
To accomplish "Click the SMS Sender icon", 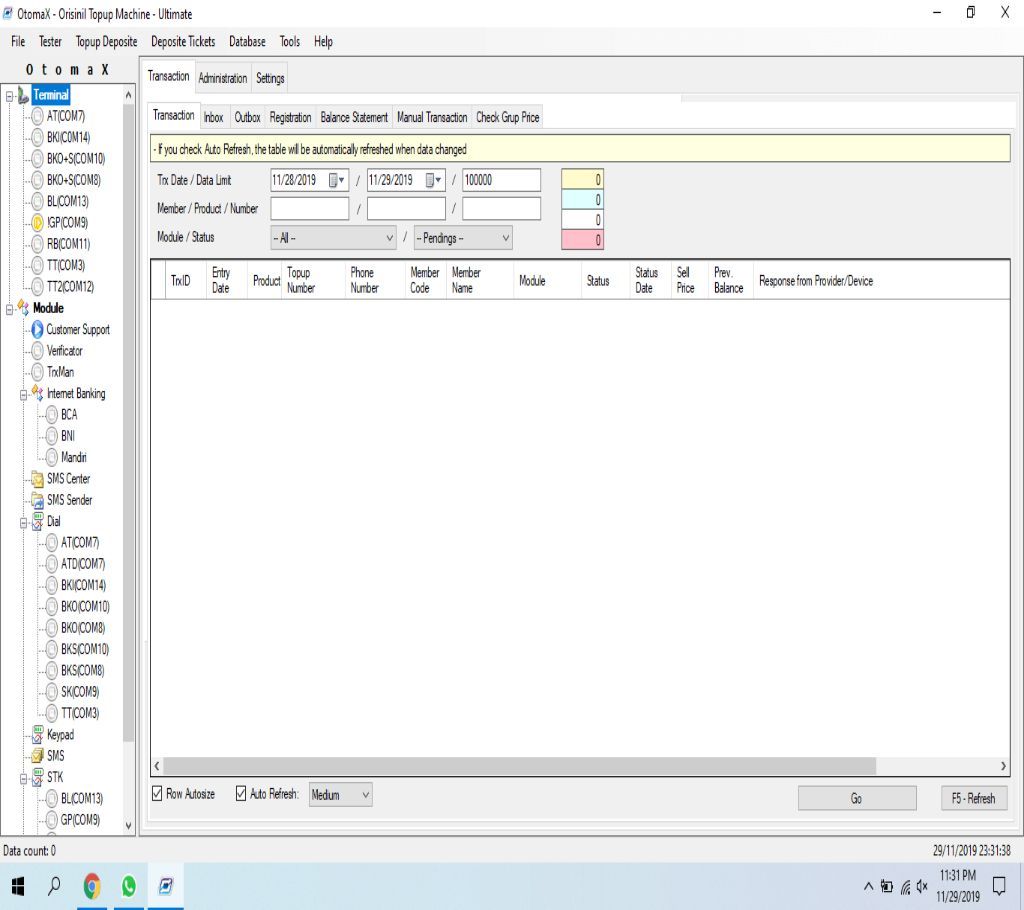I will [38, 500].
